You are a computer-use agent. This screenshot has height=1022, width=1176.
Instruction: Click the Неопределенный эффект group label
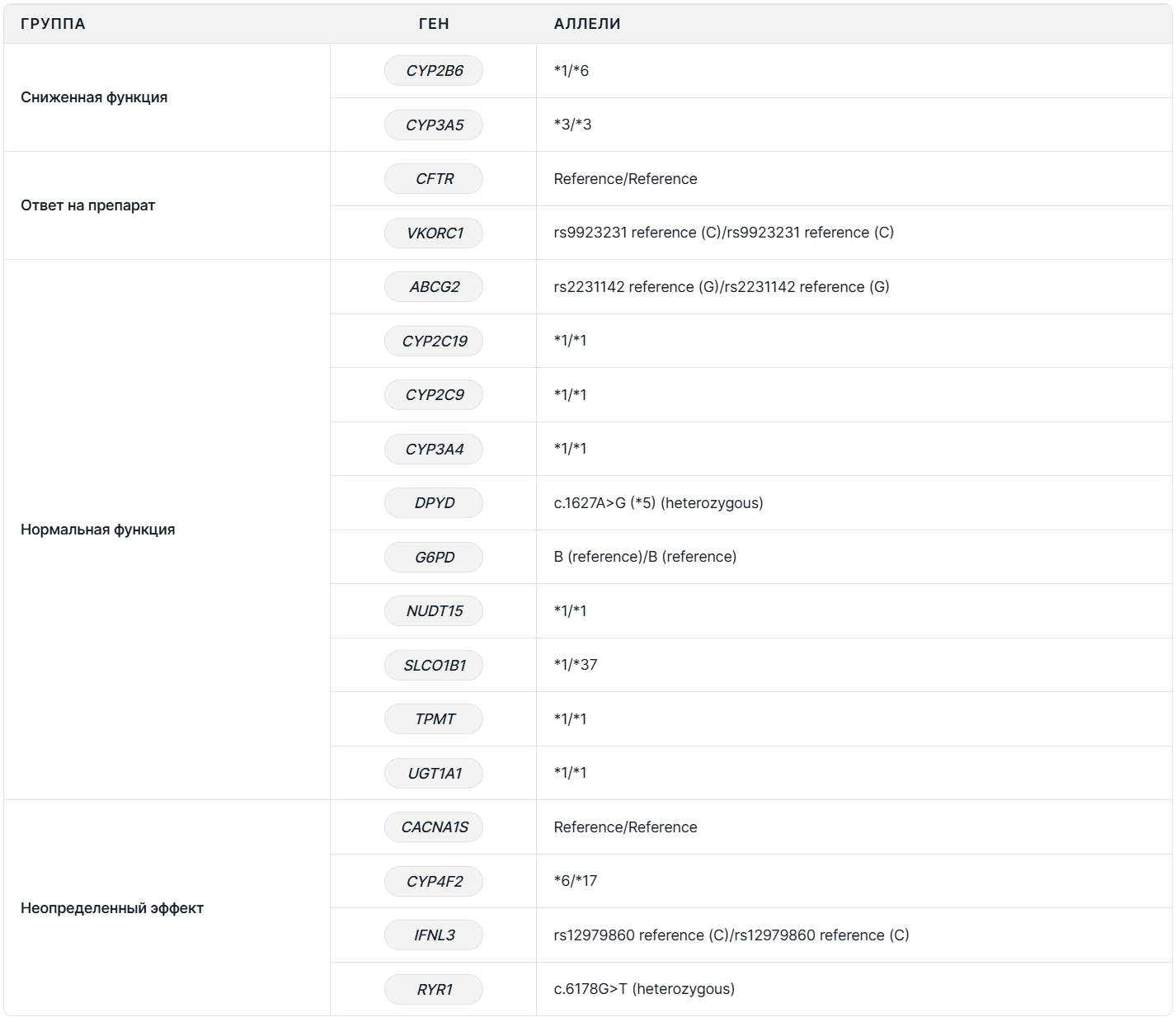point(112,908)
